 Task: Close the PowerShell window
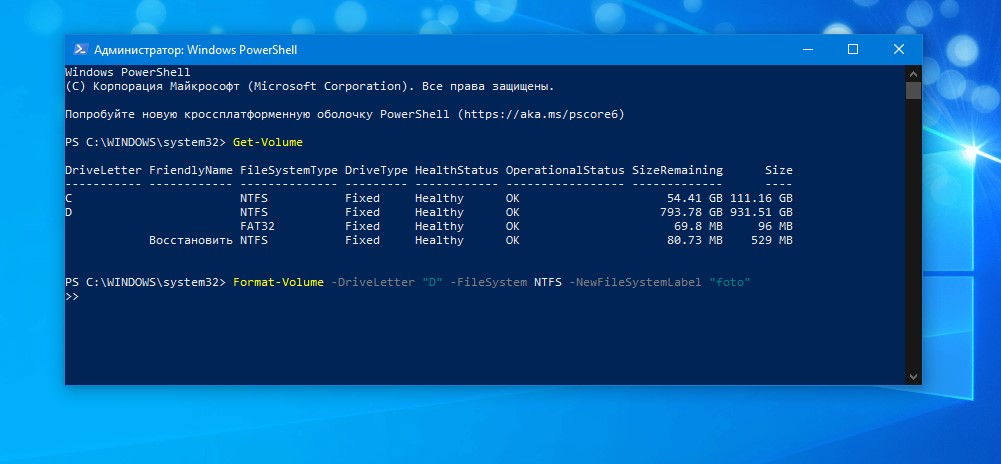899,50
